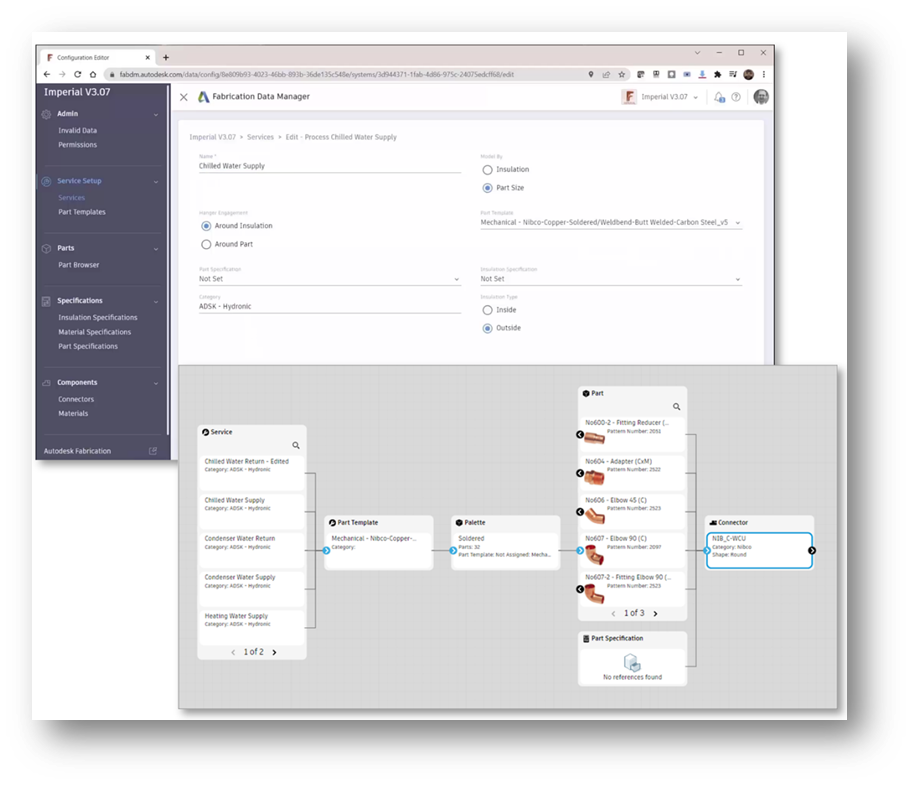912x785 pixels.
Task: Open the browser extensions puzzle icon
Action: 717,74
